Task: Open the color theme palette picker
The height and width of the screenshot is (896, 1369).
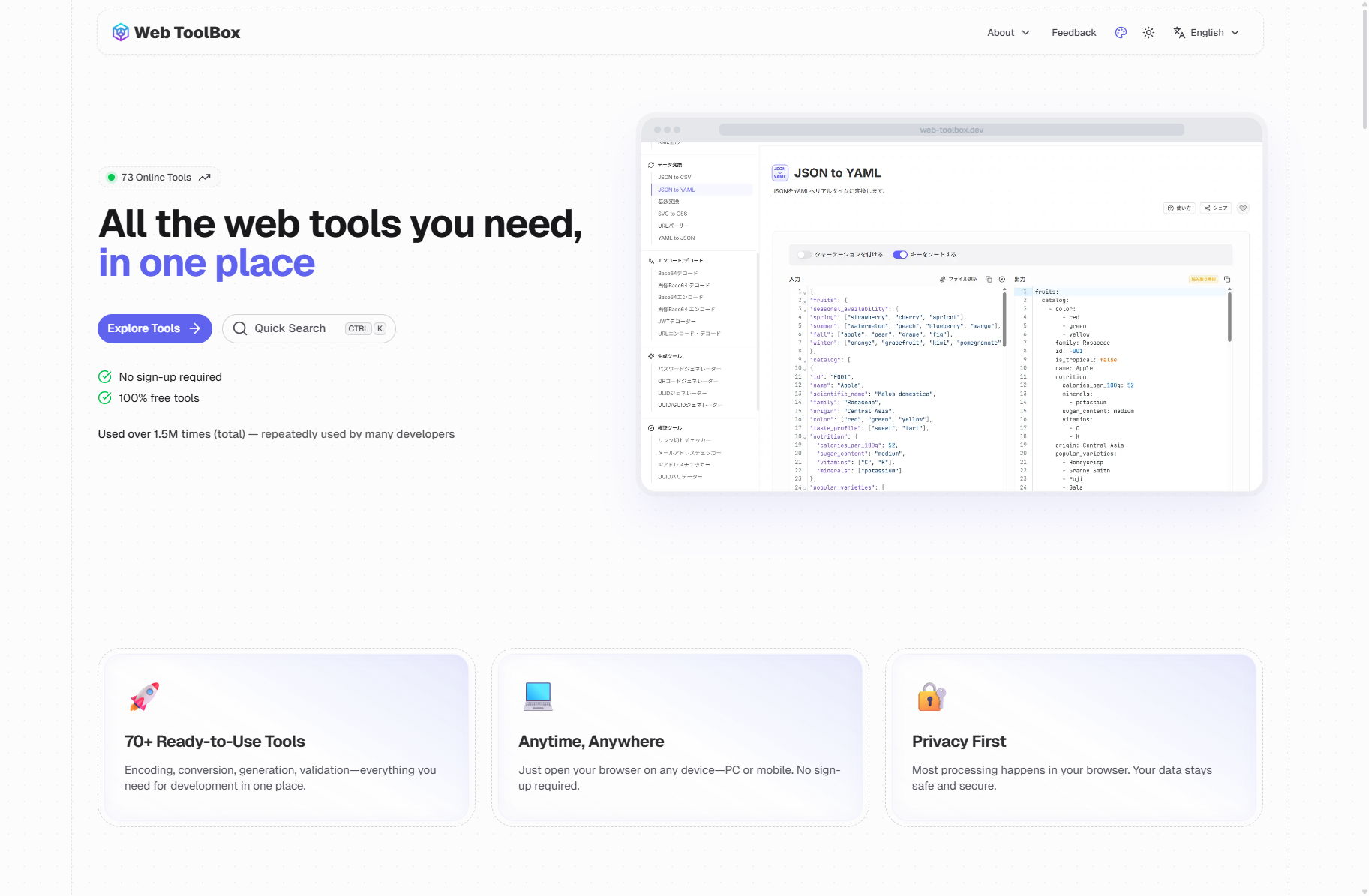Action: (x=1121, y=32)
